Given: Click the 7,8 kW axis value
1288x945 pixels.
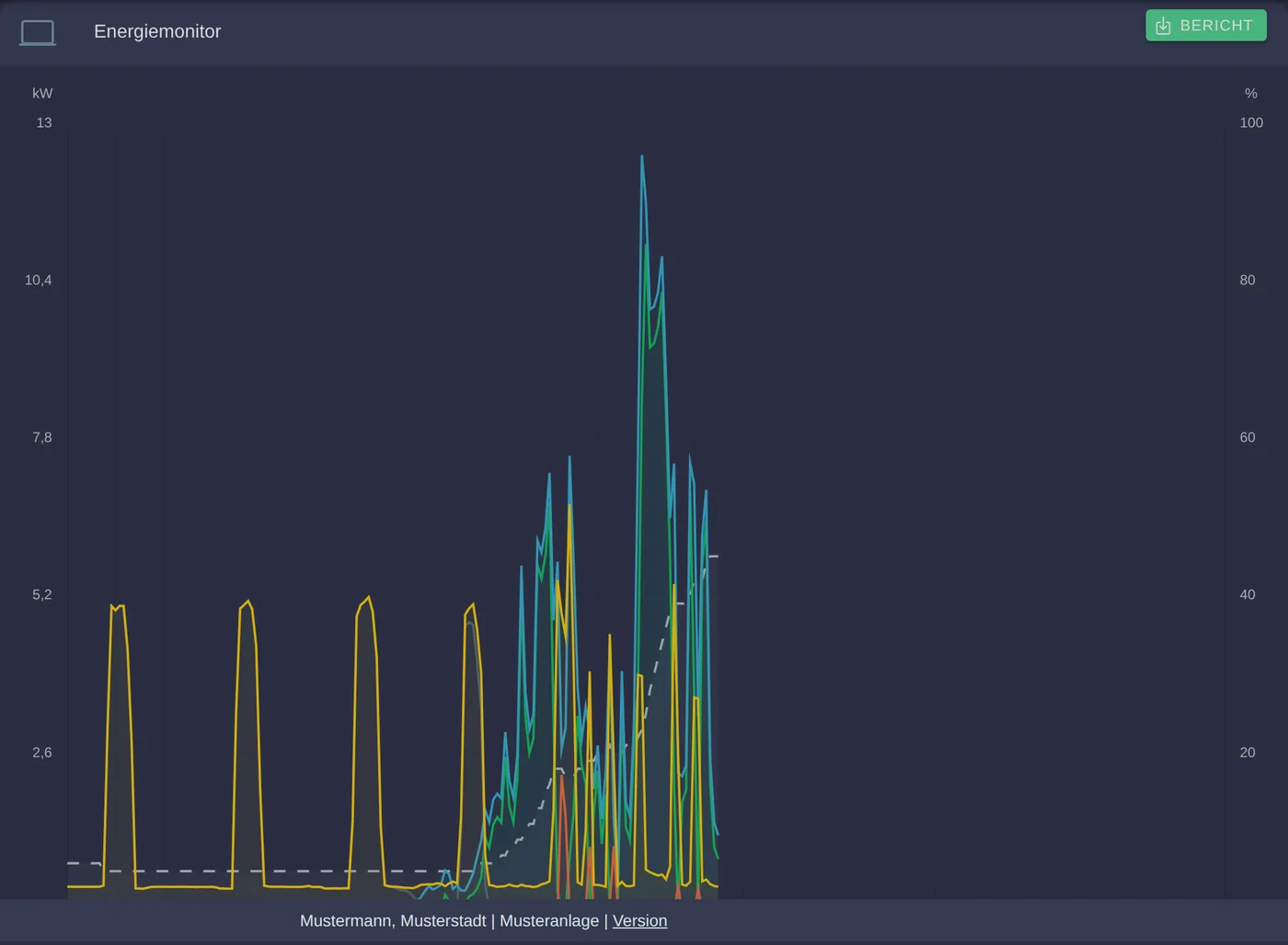Looking at the screenshot, I should pos(42,437).
